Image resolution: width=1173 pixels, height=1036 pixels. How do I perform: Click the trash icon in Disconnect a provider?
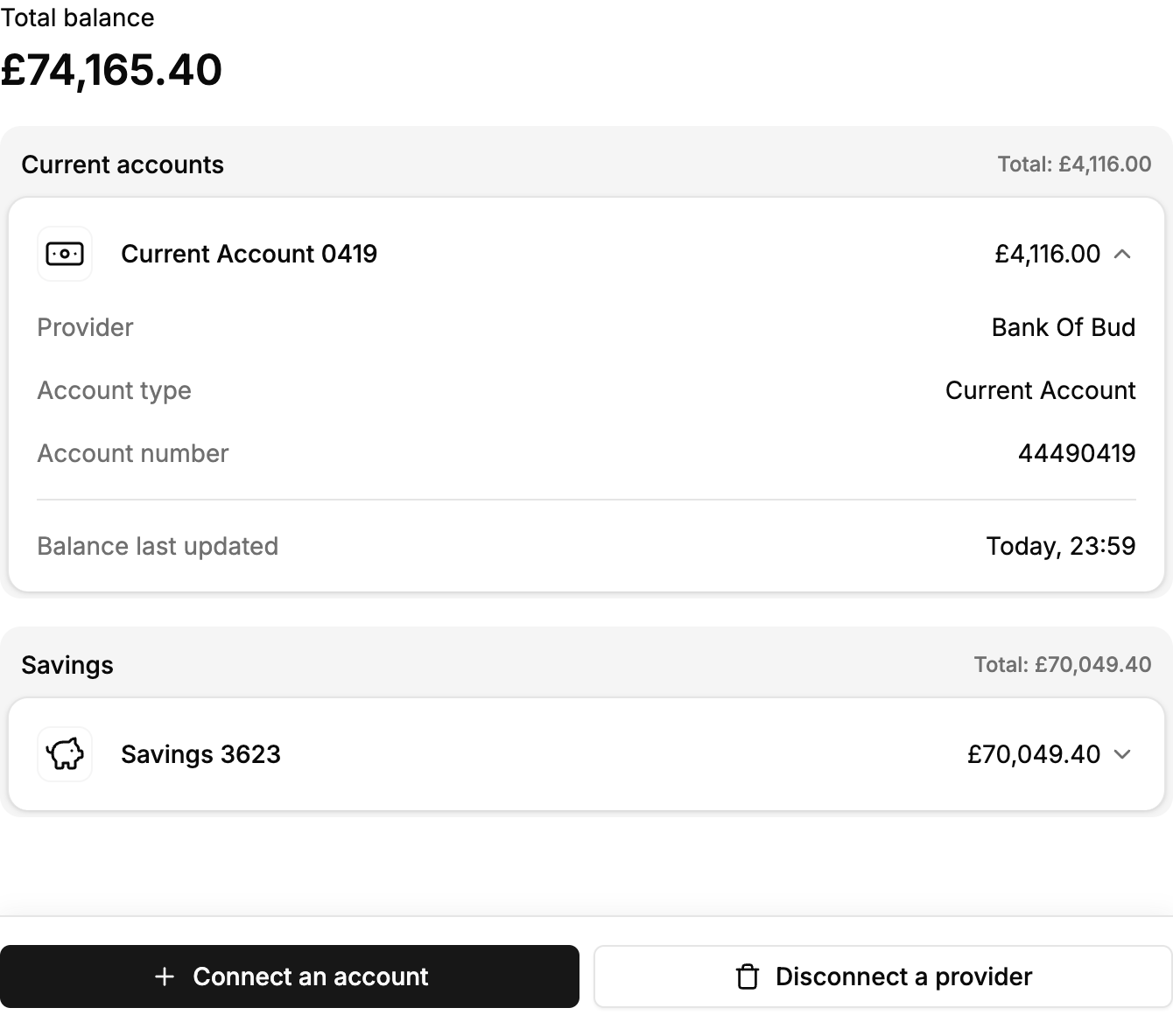[x=747, y=976]
